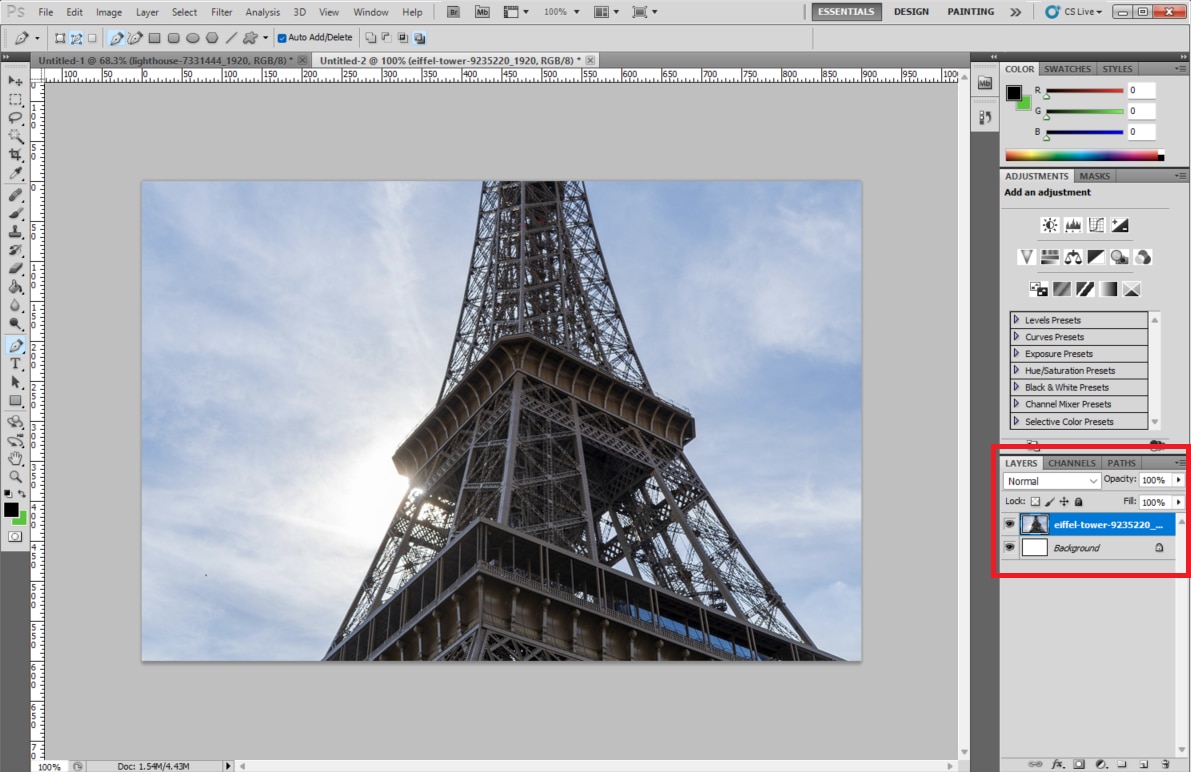Viewport: 1191px width, 772px height.
Task: Select the Horizontal Type tool
Action: coord(15,364)
